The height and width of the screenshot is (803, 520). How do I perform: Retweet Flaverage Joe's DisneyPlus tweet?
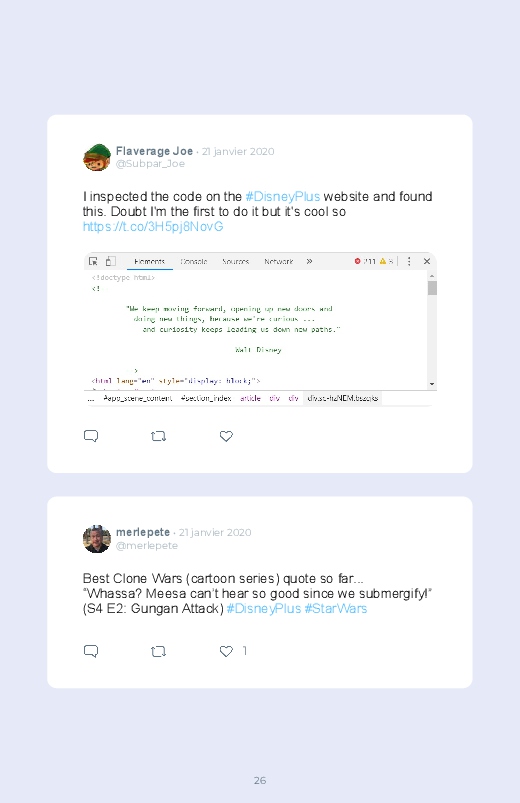click(158, 436)
